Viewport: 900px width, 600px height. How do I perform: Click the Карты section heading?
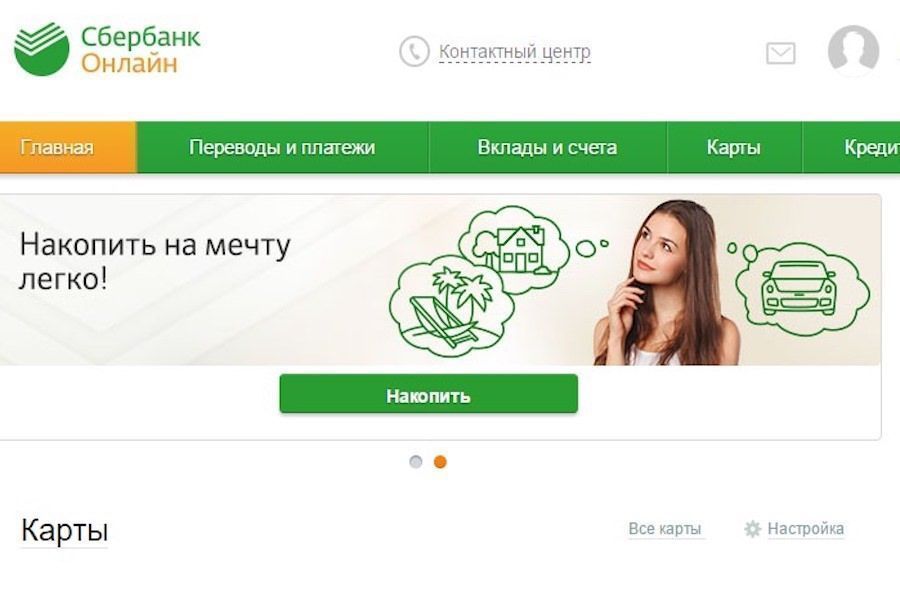64,530
